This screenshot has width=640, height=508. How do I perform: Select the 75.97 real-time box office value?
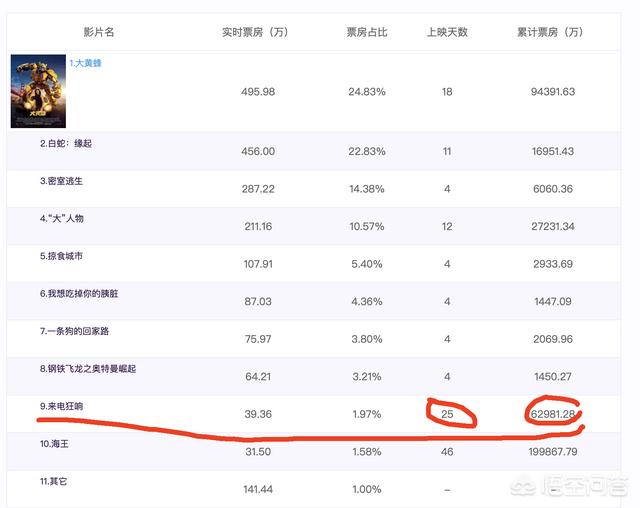(x=258, y=339)
